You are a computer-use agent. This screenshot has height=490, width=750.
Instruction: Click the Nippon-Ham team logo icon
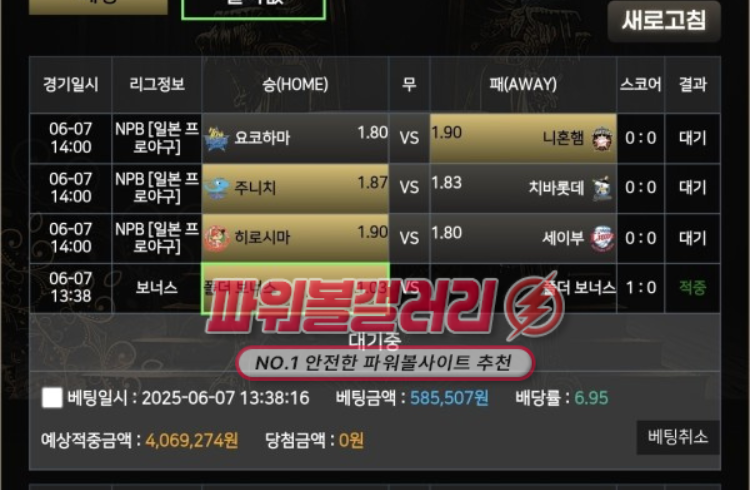602,140
